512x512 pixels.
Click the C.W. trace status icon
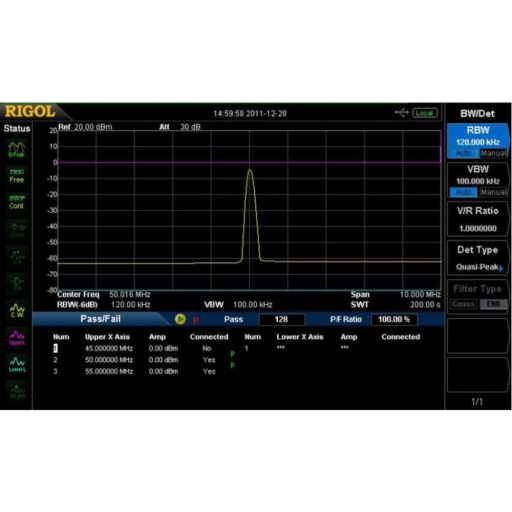[17, 310]
